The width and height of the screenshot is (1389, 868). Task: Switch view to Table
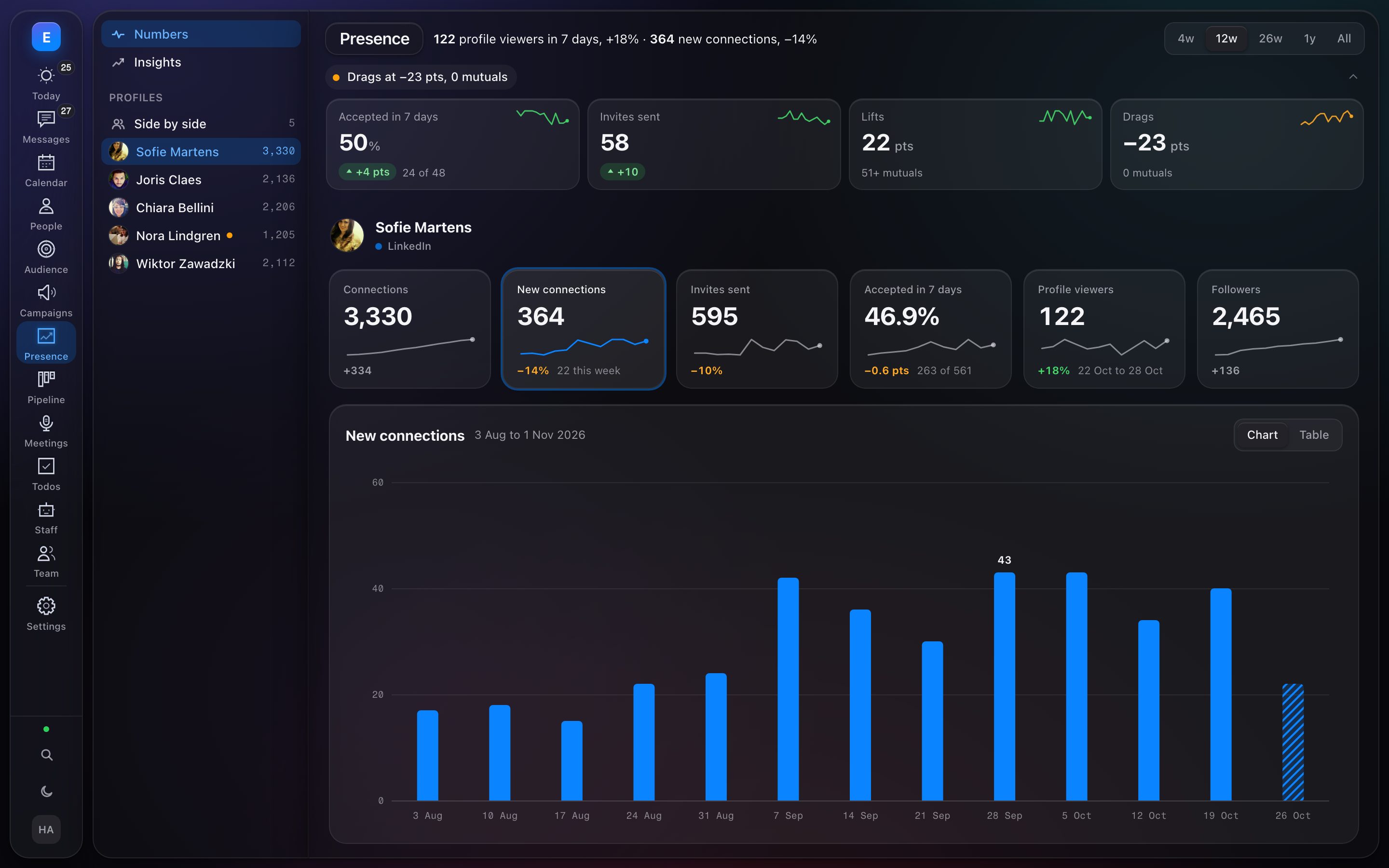point(1313,435)
